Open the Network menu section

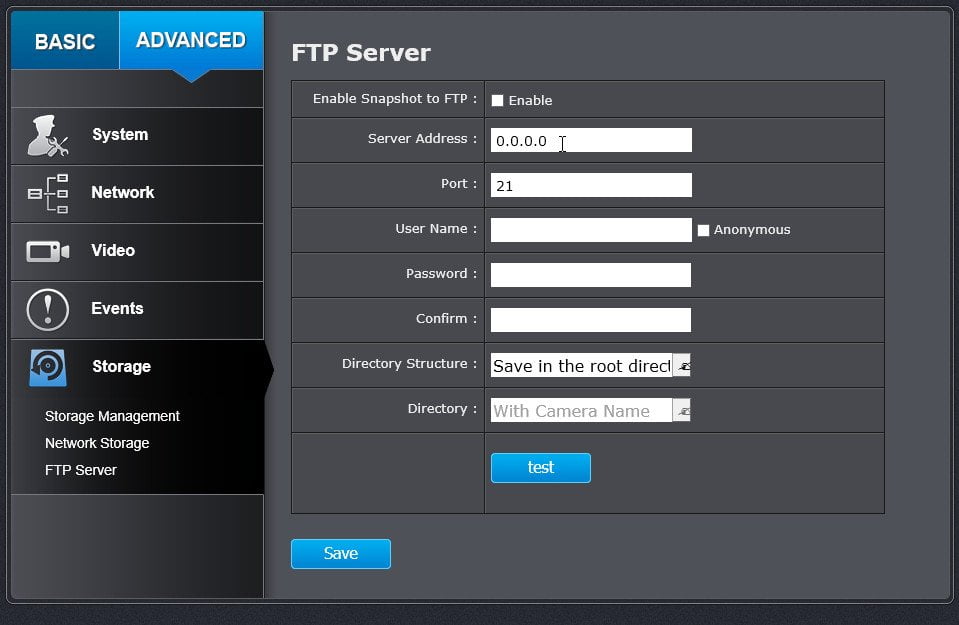[x=137, y=194]
